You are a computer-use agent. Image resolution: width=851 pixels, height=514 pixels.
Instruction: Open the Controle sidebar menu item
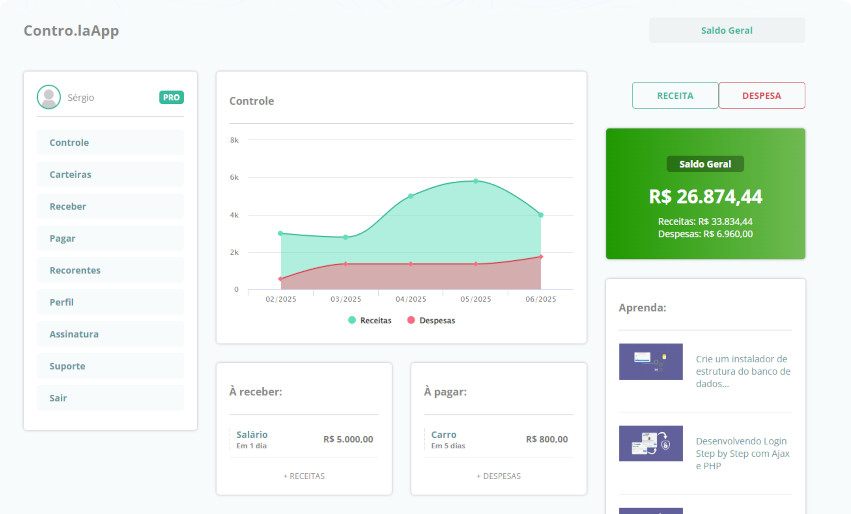110,142
